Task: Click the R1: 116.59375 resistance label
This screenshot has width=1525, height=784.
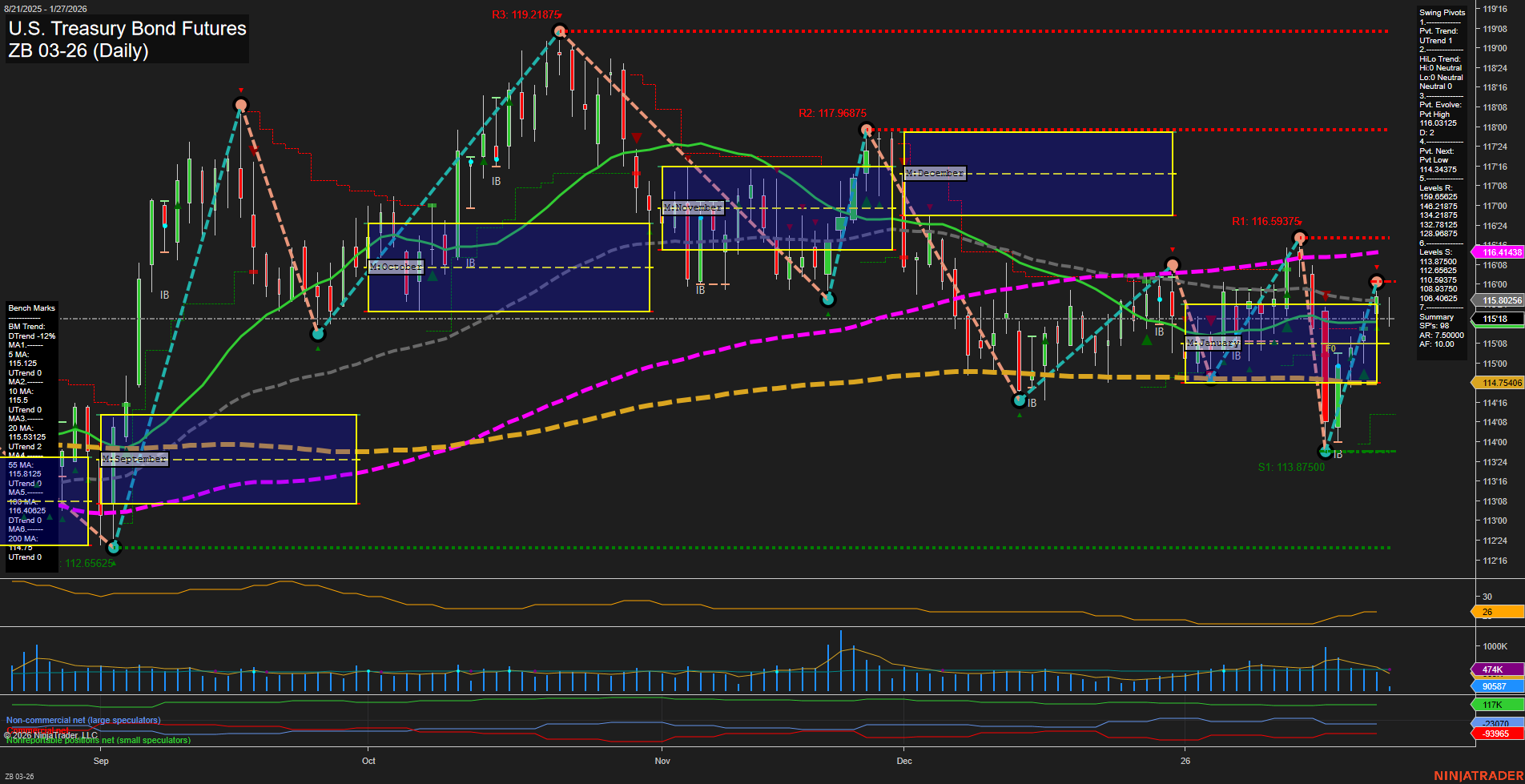Action: 1268,219
